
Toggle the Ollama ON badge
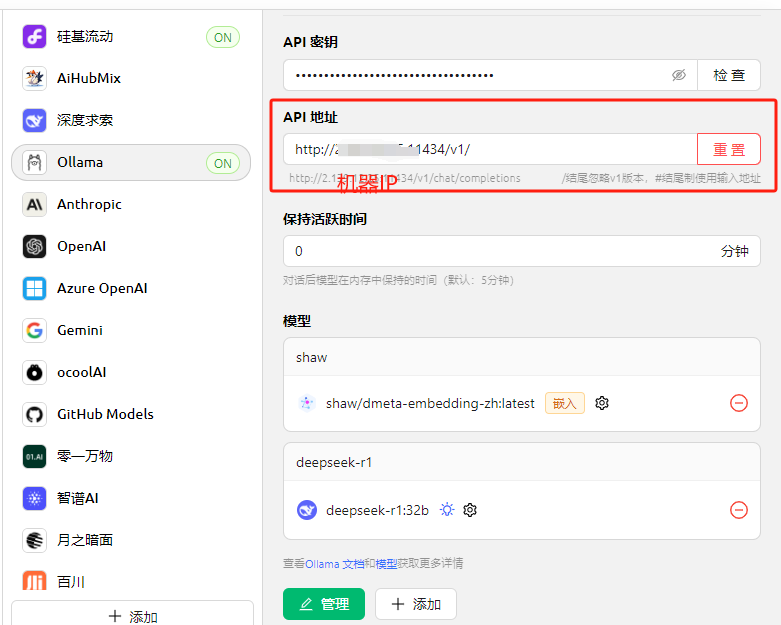point(223,163)
